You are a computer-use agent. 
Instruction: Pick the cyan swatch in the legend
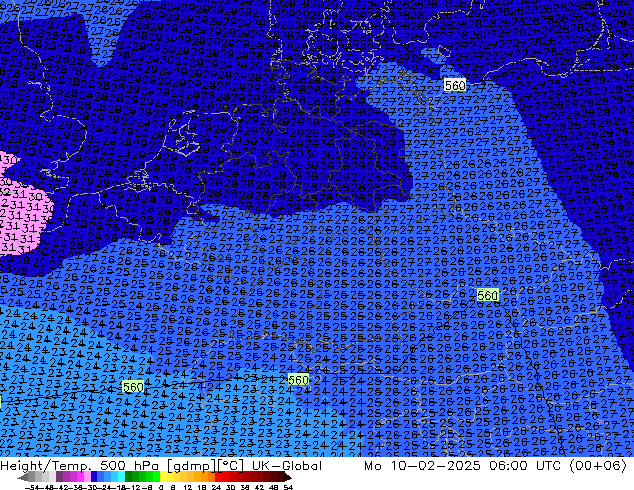121,476
